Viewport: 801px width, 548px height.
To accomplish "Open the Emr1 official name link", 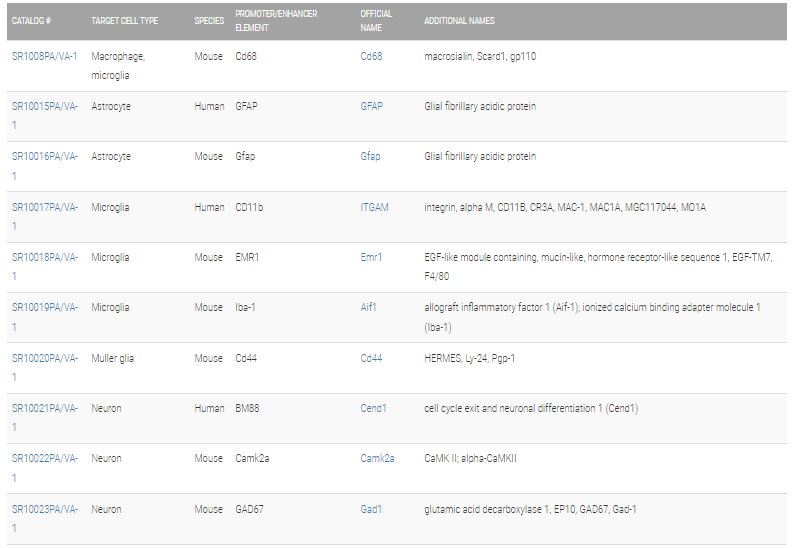I will coord(371,257).
